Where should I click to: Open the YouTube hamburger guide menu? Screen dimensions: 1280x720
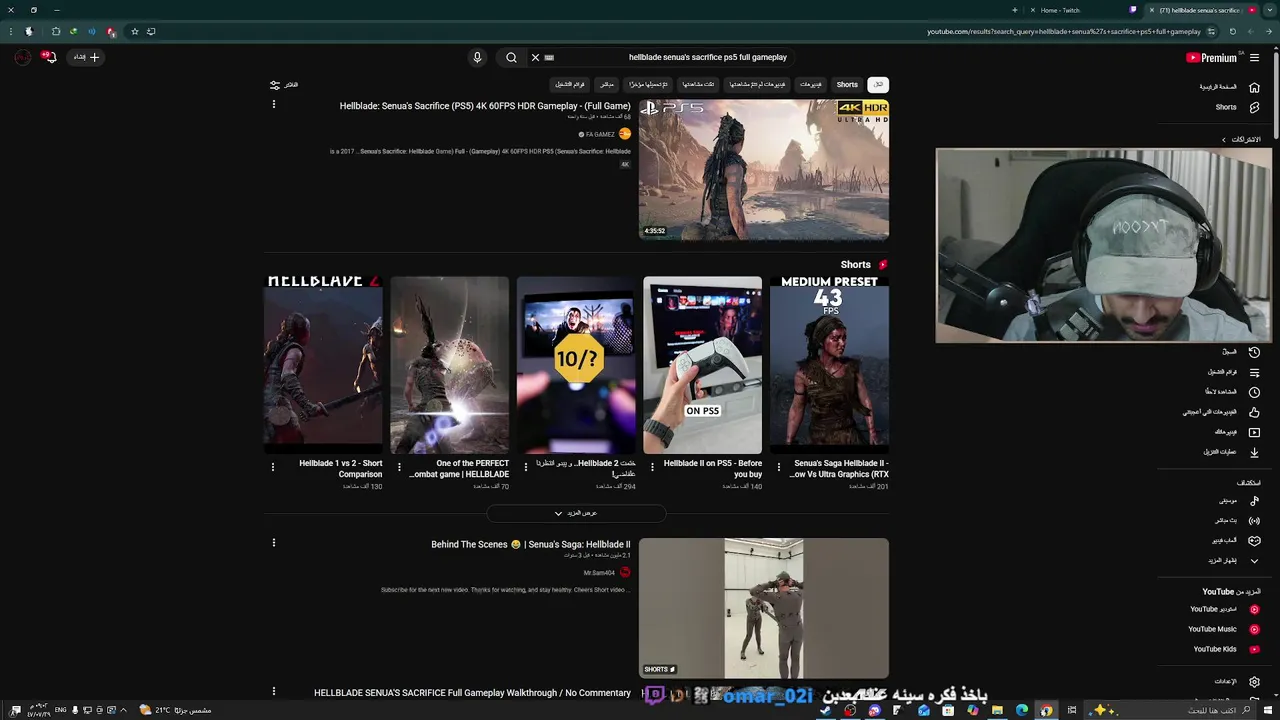(1254, 58)
